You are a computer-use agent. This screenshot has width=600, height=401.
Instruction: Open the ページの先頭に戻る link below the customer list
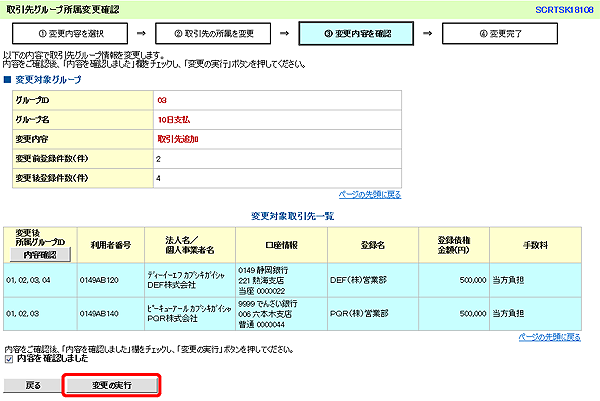pyautogui.click(x=549, y=337)
